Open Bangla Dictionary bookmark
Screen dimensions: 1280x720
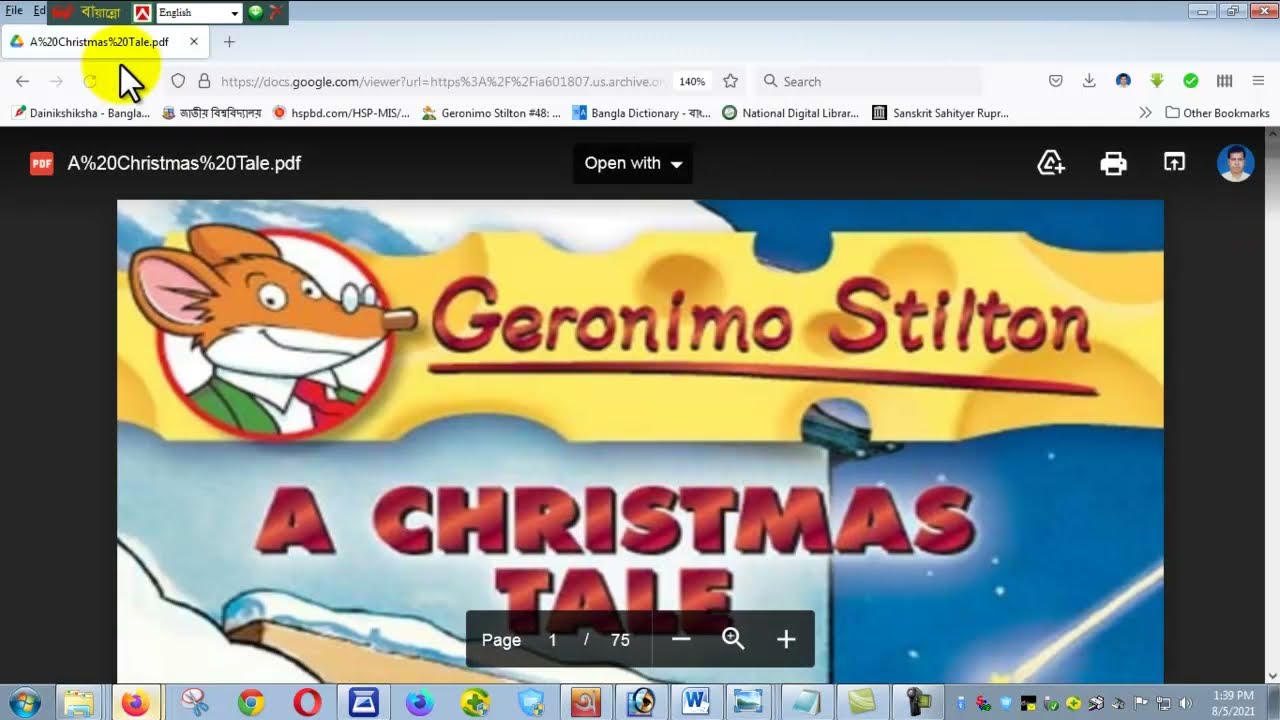[641, 113]
